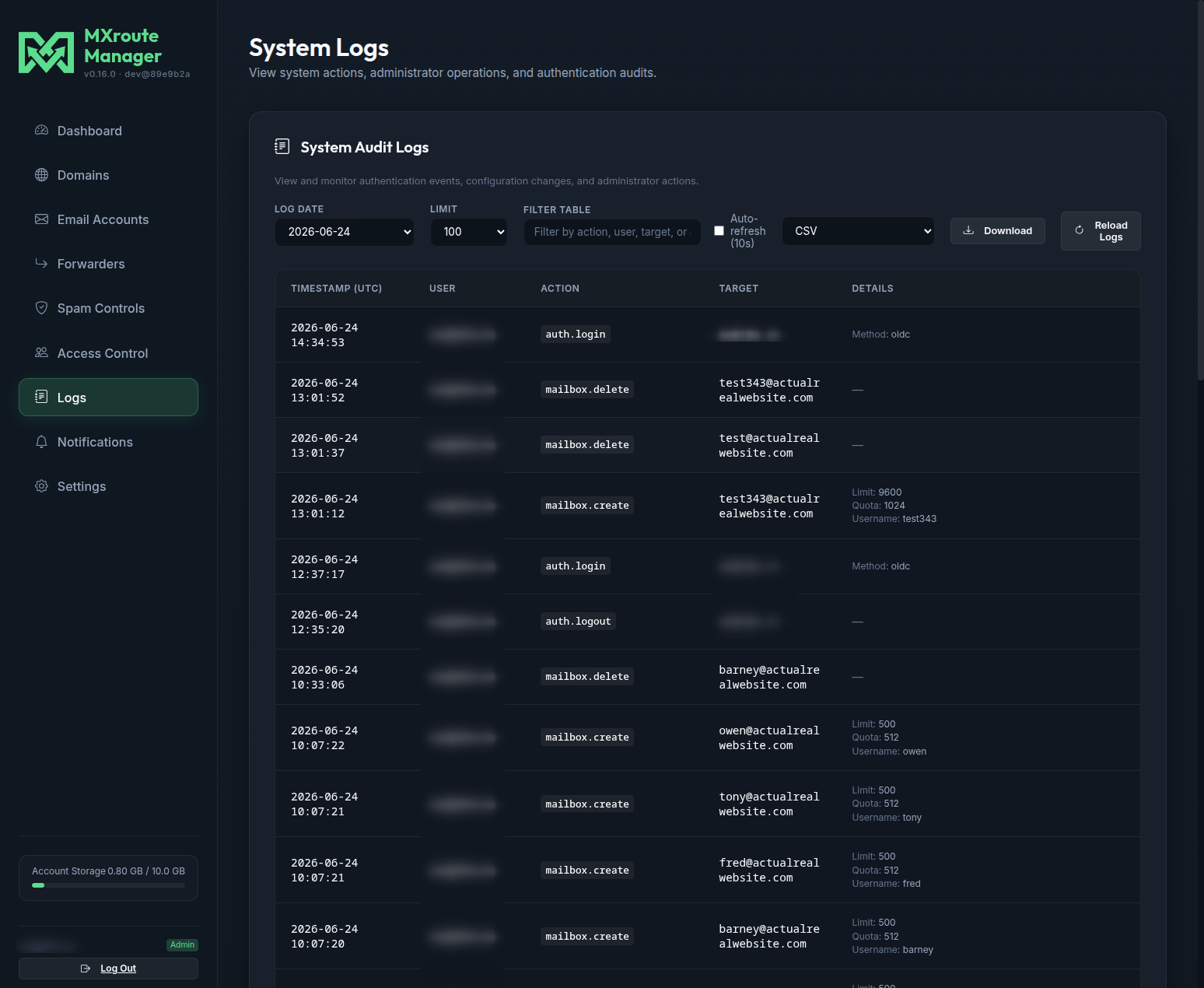Open the Limit 100 dropdown
1204x988 pixels.
pyautogui.click(x=469, y=232)
